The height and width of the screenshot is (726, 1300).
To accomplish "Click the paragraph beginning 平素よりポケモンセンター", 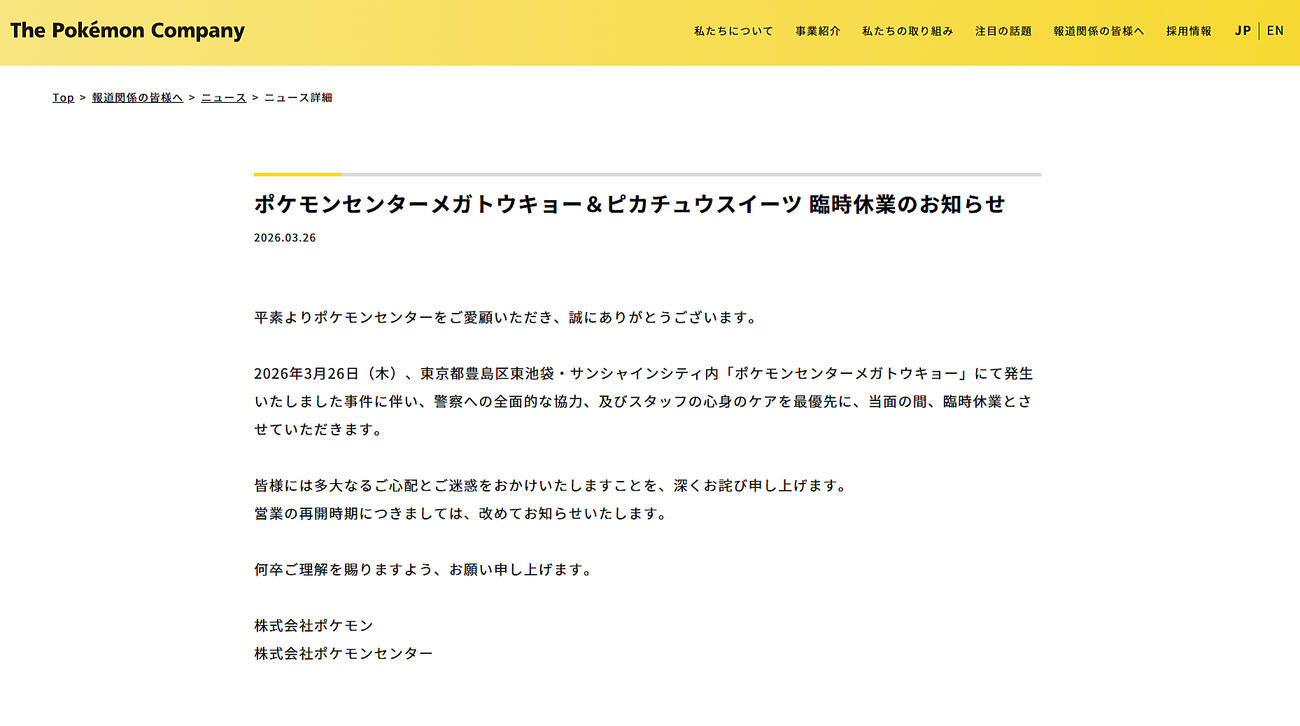I will coord(506,318).
